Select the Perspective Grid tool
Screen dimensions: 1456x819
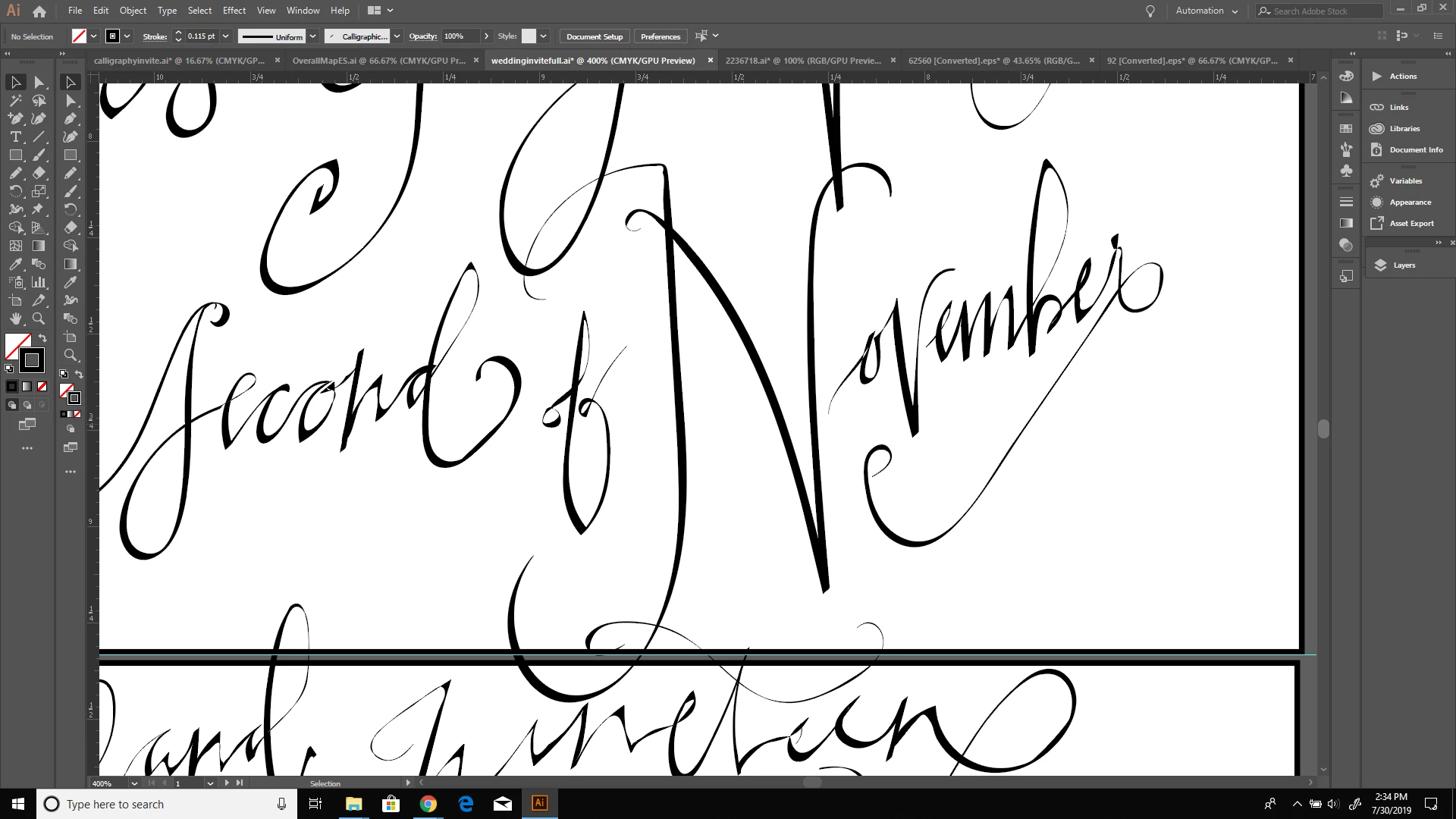[39, 227]
